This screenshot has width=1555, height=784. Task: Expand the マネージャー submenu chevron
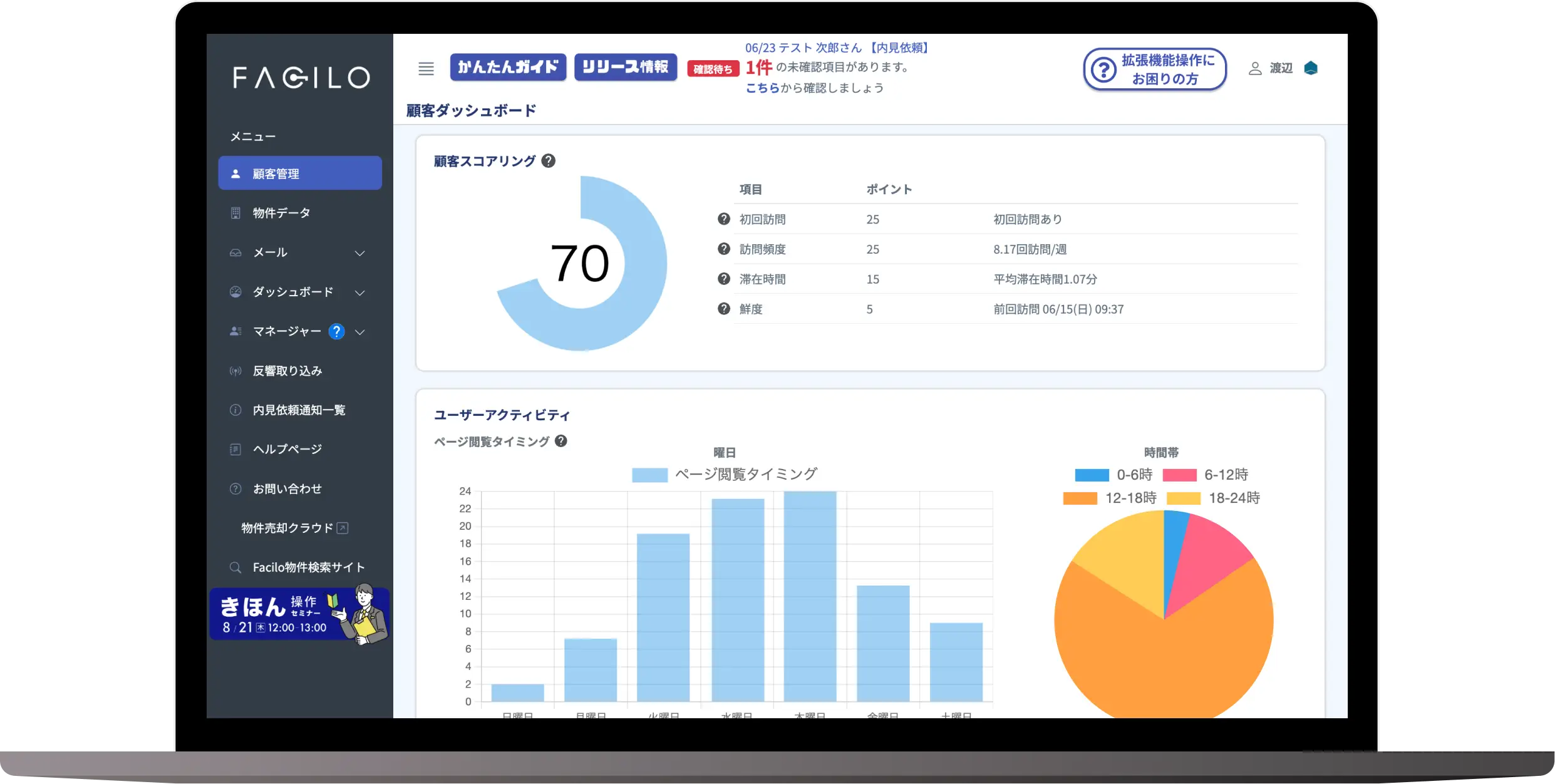coord(359,332)
